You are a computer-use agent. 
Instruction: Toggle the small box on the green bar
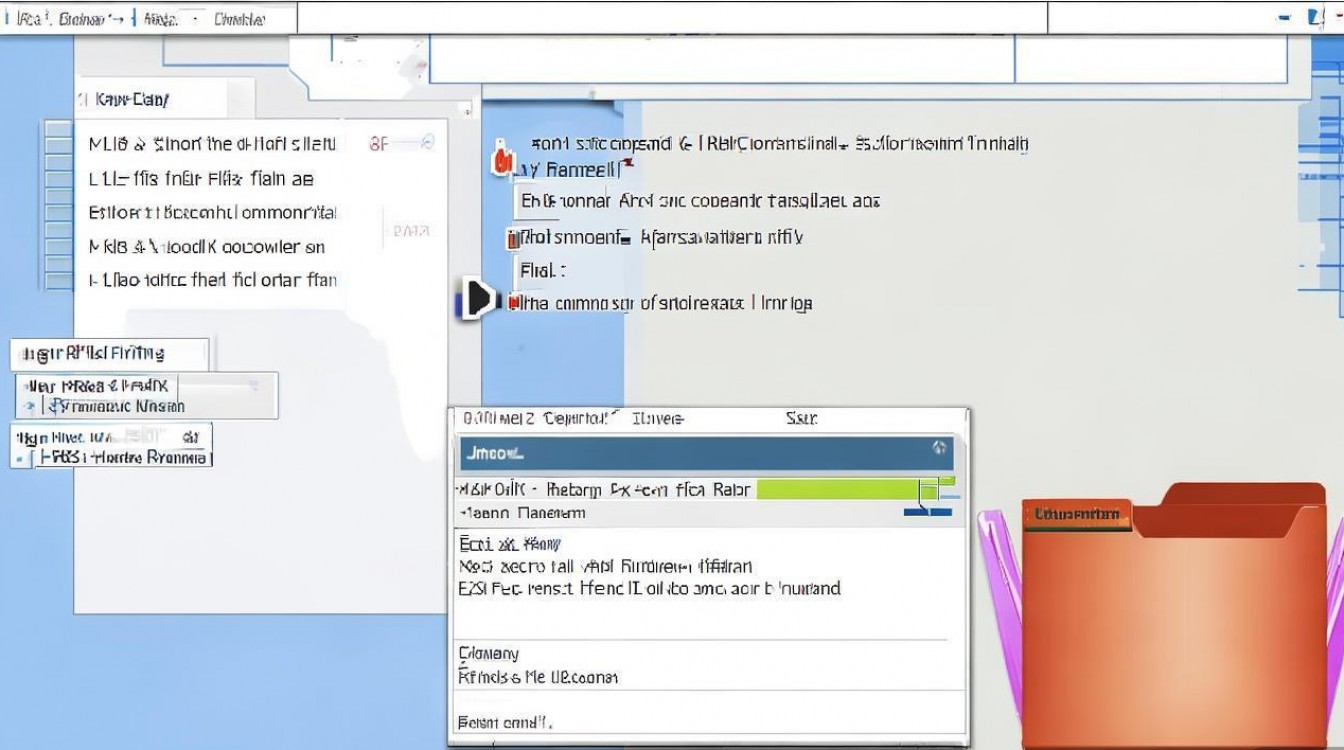[x=928, y=489]
